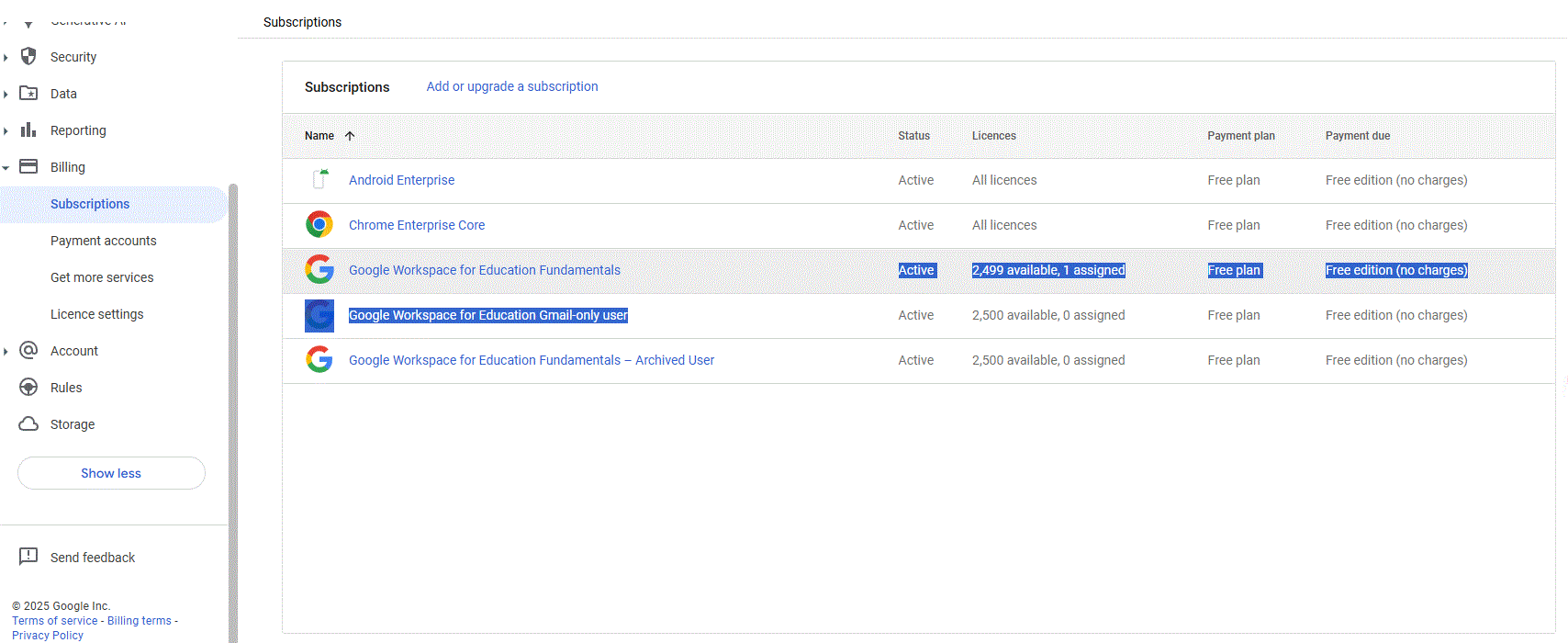Click the Name column header
This screenshot has height=643, width=1568.
(x=319, y=136)
